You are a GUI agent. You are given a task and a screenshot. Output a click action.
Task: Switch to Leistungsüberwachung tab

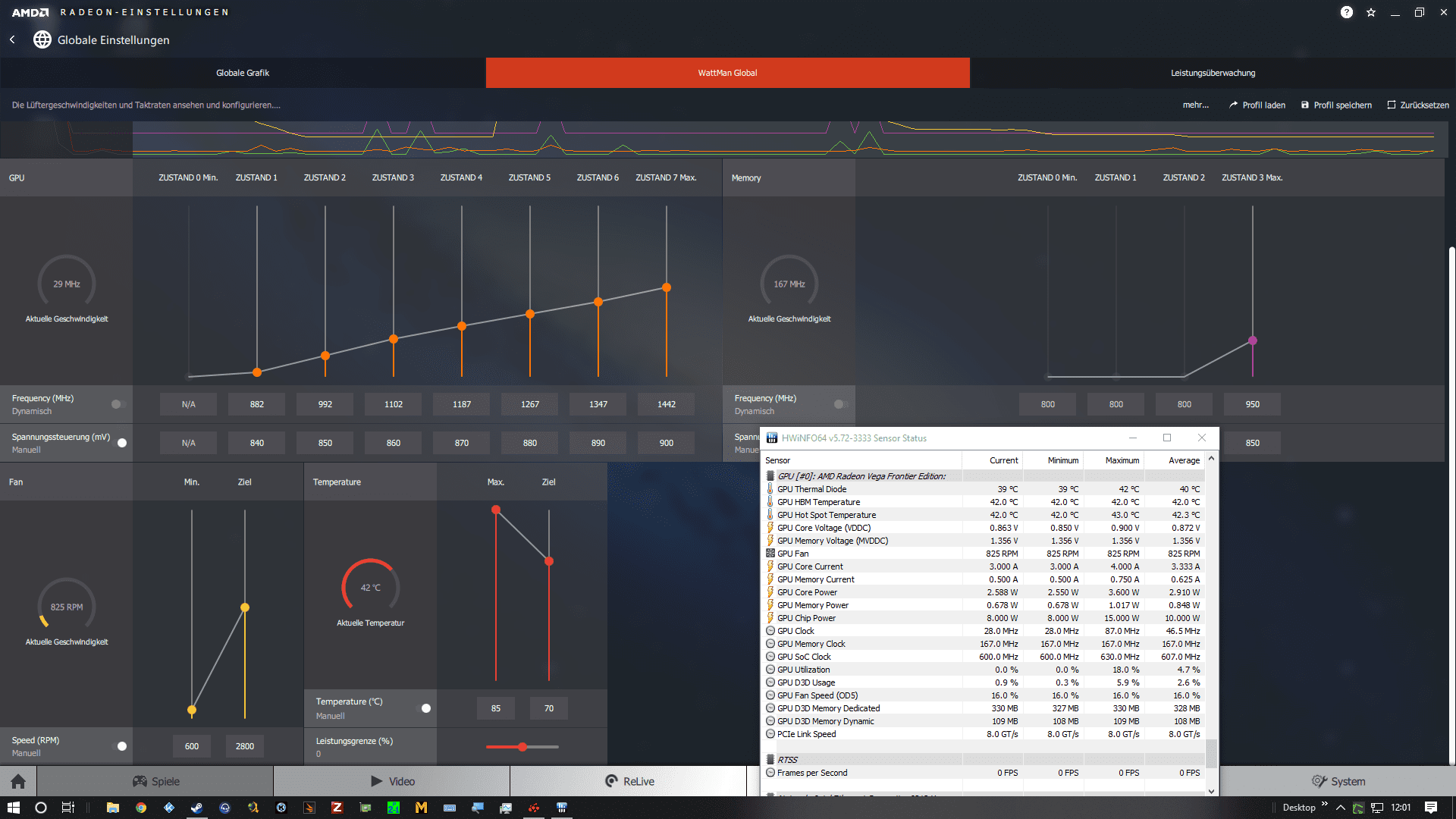tap(1213, 73)
